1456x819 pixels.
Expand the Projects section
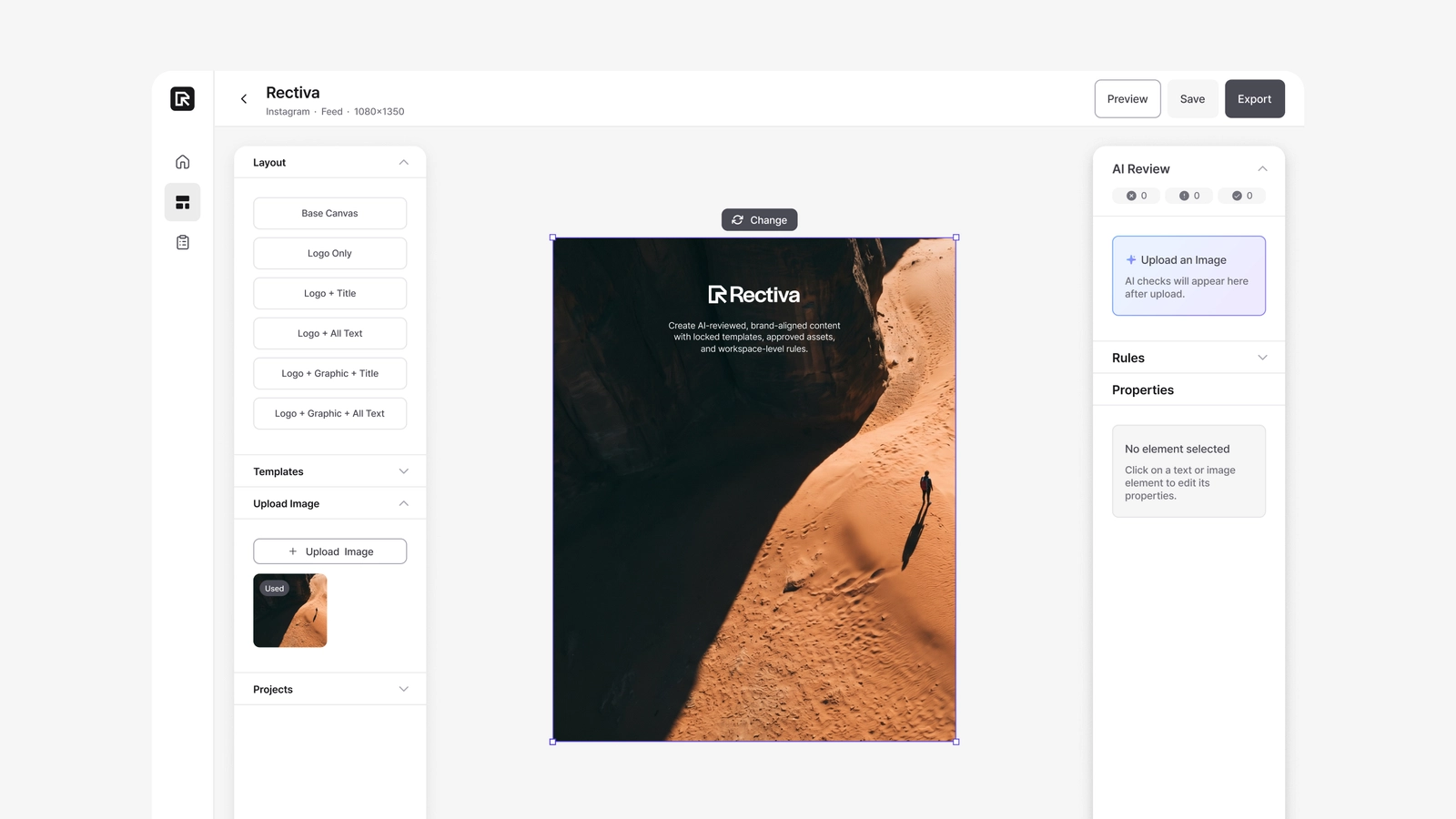point(403,689)
